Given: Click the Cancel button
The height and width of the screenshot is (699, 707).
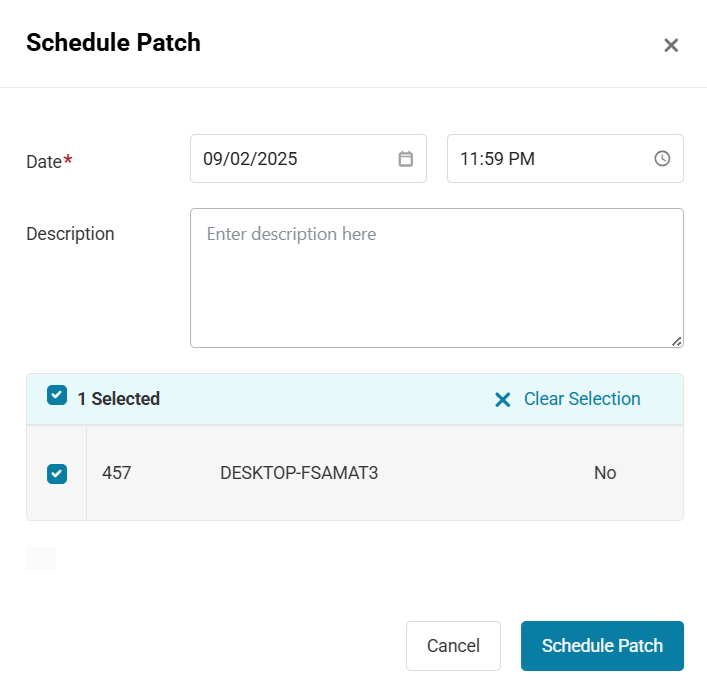Looking at the screenshot, I should (453, 646).
